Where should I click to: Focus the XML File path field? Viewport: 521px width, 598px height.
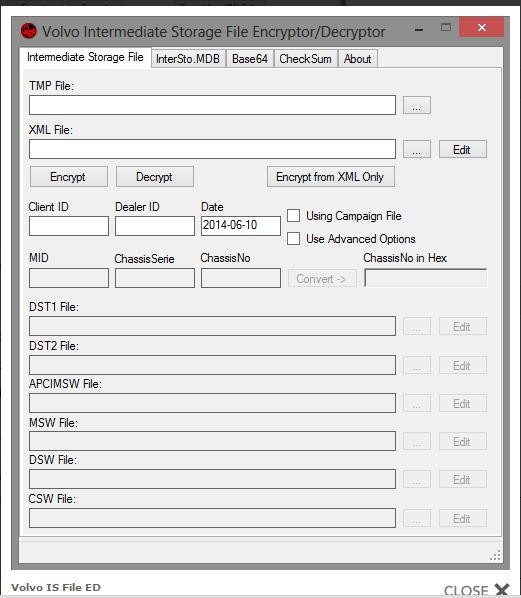[x=212, y=149]
